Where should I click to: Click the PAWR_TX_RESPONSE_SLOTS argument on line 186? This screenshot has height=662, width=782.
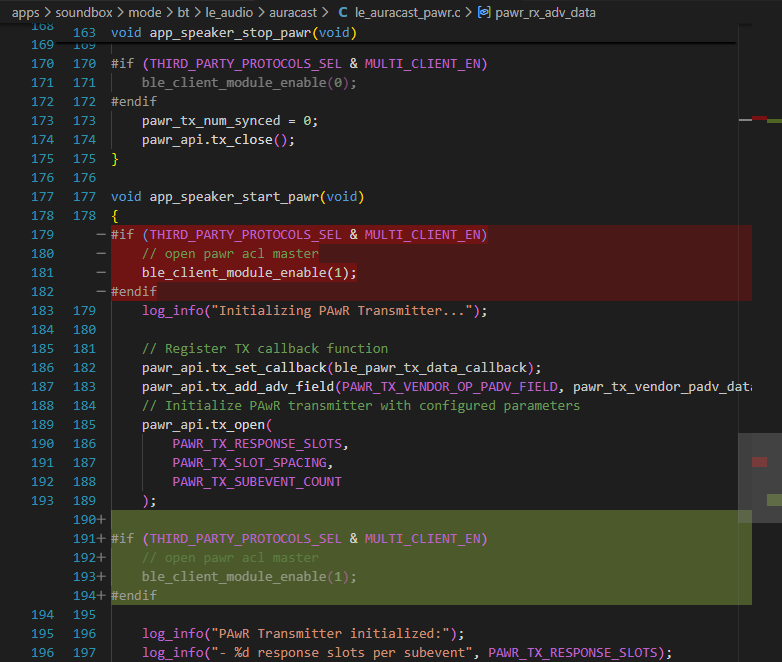click(x=257, y=443)
